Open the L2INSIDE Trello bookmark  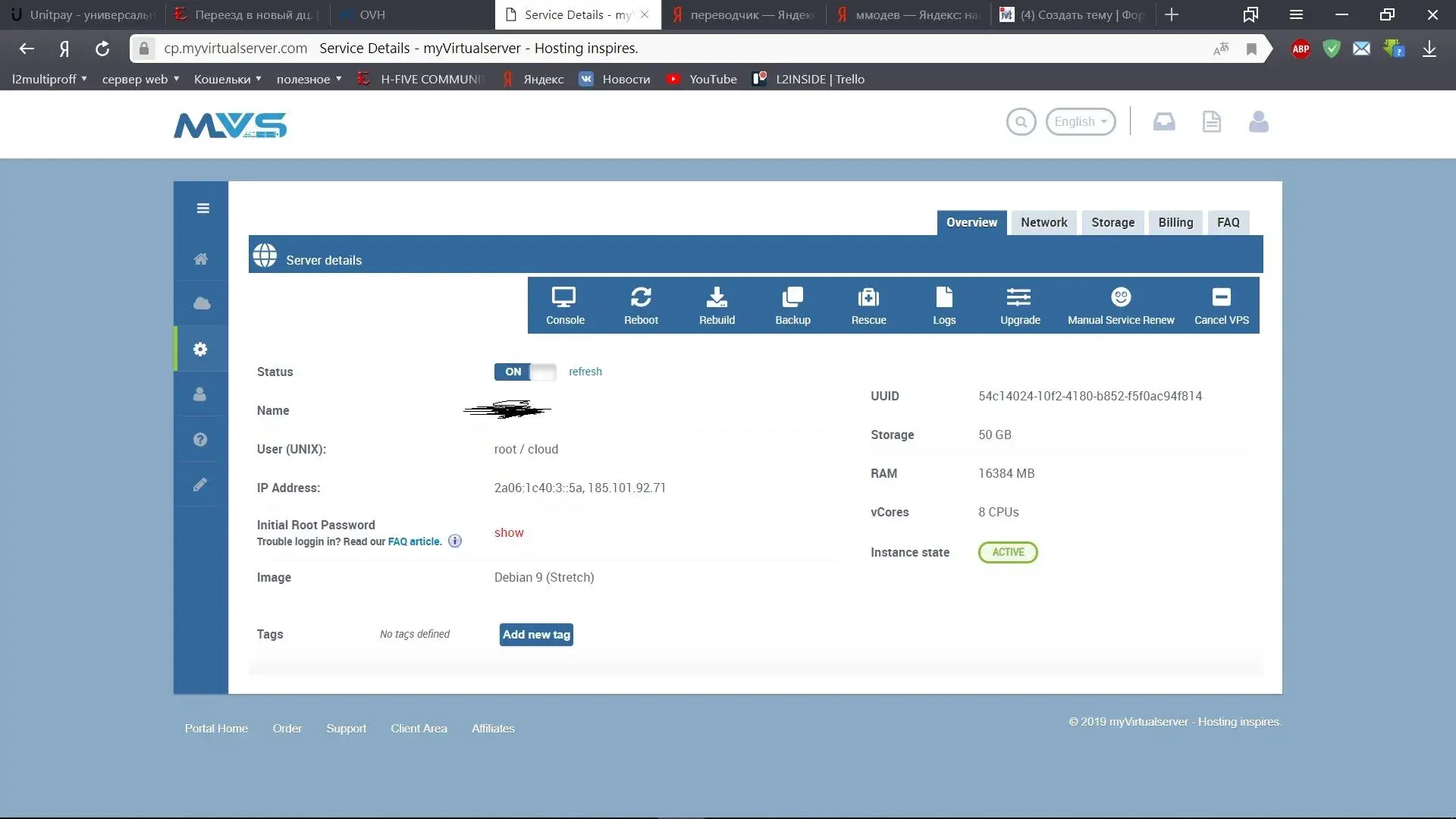click(x=808, y=79)
